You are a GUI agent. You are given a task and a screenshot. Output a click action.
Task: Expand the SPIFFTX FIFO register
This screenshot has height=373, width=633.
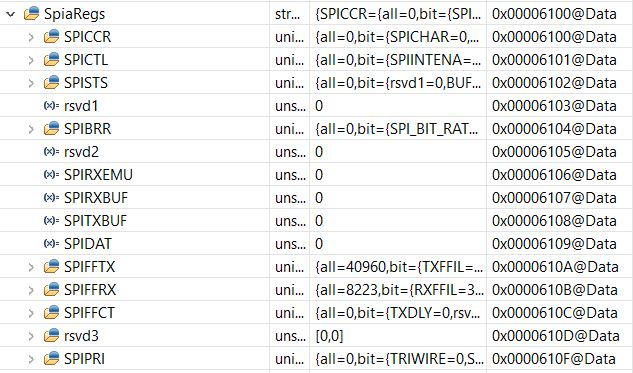(31, 267)
